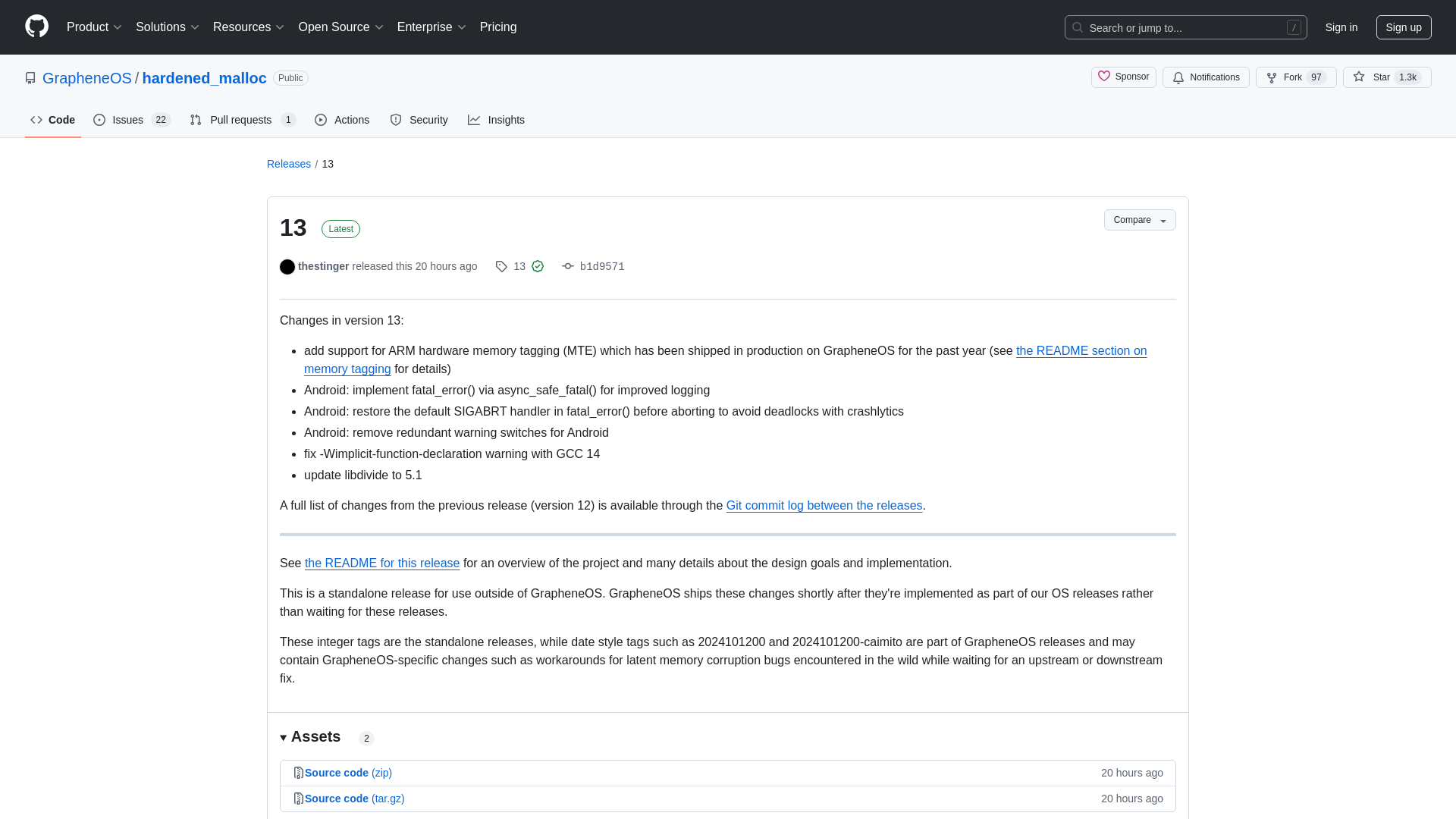The image size is (1456, 819).
Task: Click the Public visibility badge
Action: tap(290, 78)
